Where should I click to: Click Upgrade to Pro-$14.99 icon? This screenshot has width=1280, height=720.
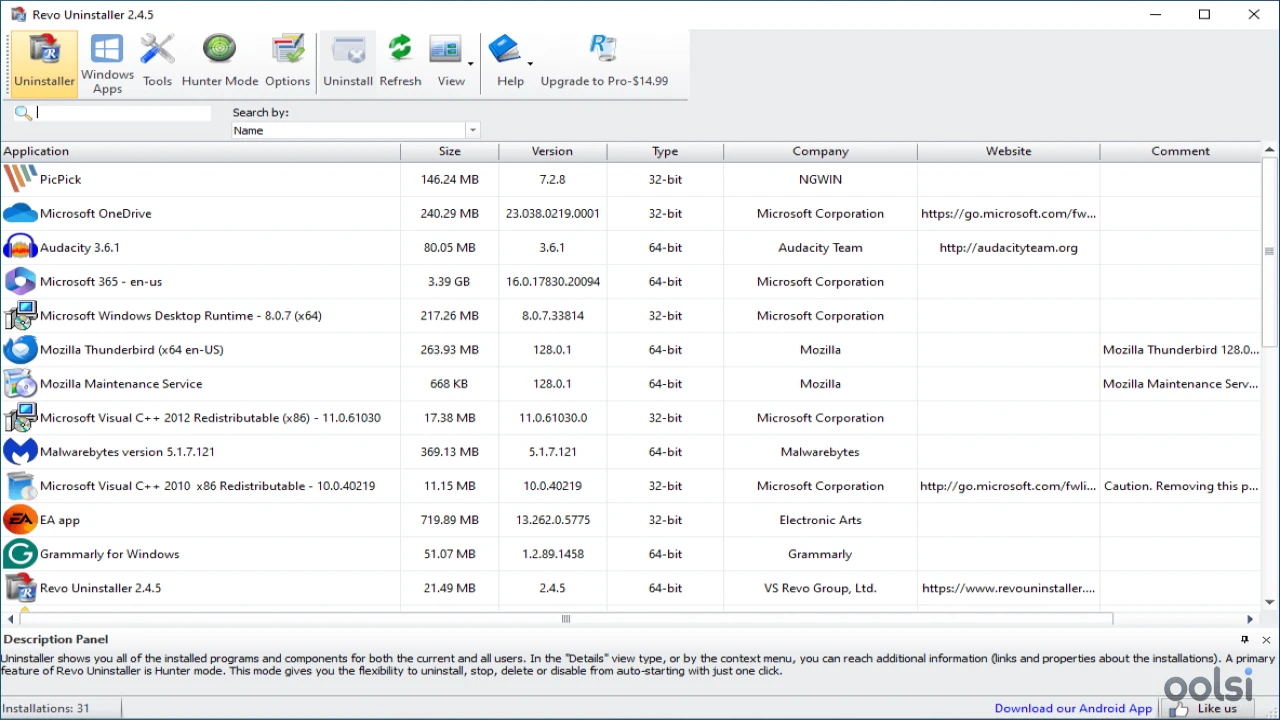[604, 64]
